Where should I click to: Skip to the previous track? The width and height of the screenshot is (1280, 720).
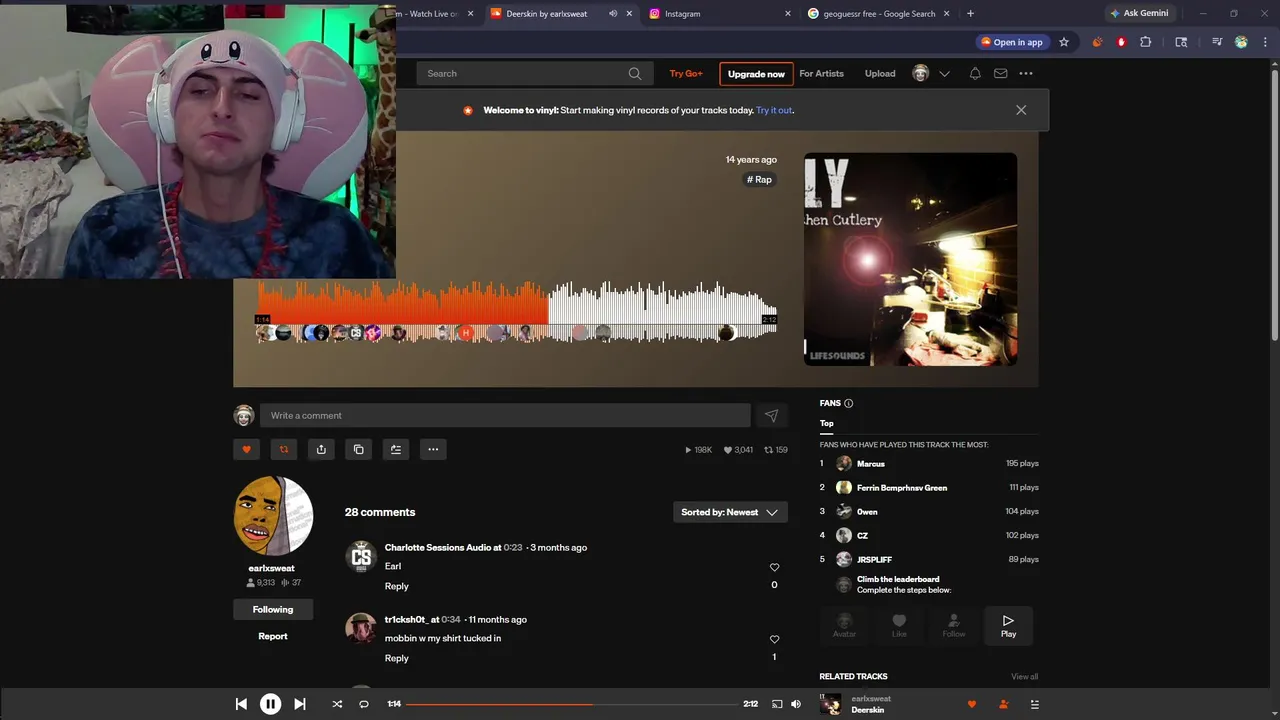(241, 704)
